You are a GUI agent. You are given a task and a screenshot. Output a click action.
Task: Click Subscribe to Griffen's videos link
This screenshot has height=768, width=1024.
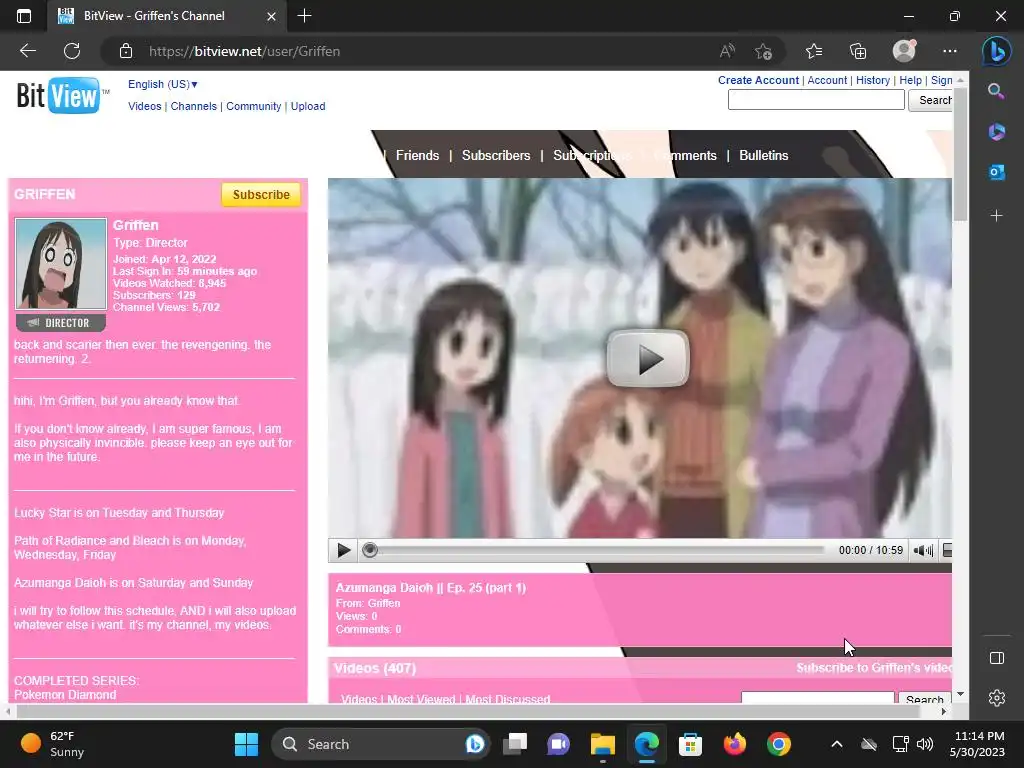coord(874,668)
